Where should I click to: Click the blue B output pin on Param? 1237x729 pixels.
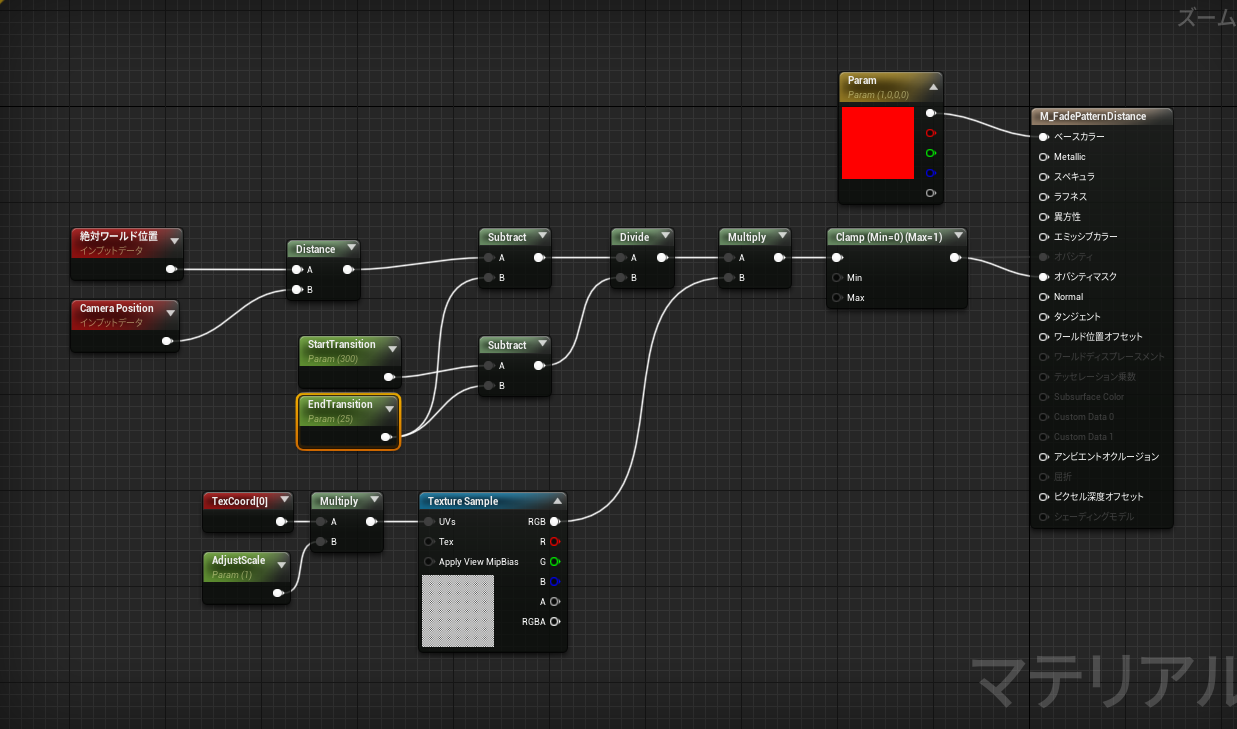coord(930,173)
